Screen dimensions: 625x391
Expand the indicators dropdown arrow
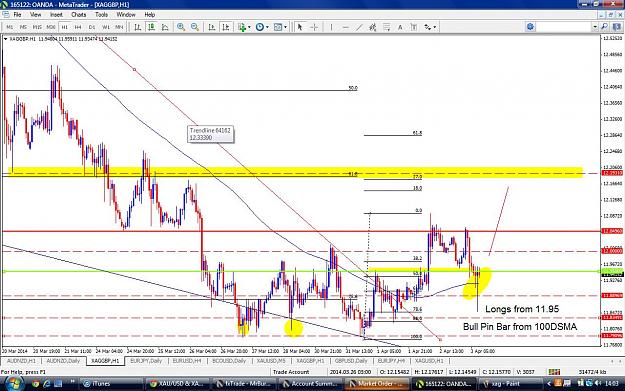(x=249, y=27)
